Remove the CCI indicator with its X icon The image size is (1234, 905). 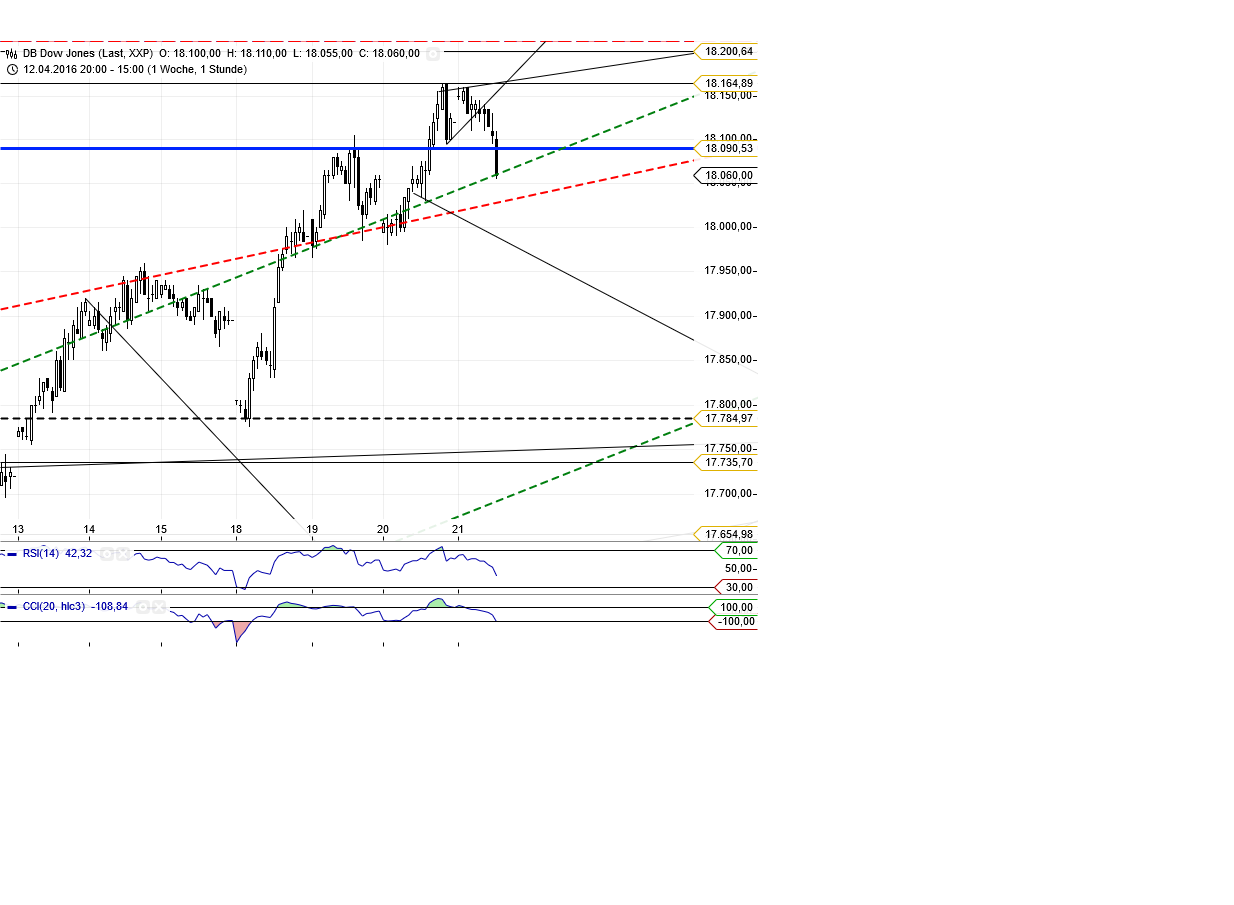[x=158, y=607]
